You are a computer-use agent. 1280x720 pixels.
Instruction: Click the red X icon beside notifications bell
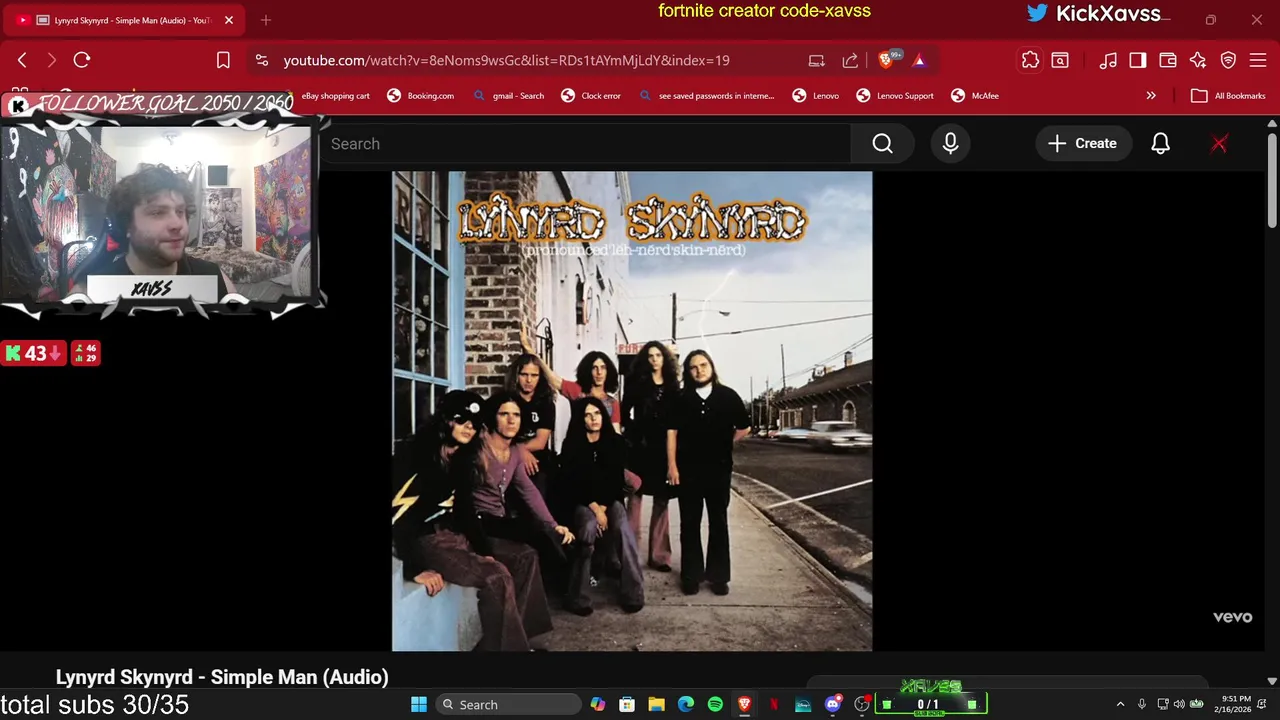(x=1219, y=144)
